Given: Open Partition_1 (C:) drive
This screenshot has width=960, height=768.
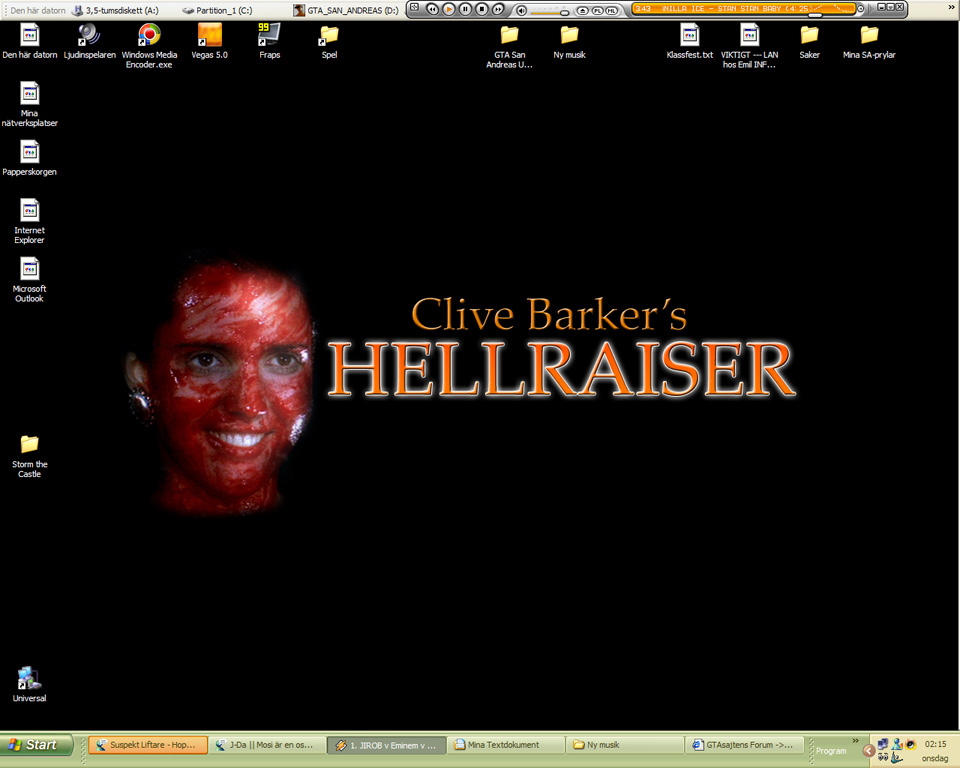Looking at the screenshot, I should (217, 10).
